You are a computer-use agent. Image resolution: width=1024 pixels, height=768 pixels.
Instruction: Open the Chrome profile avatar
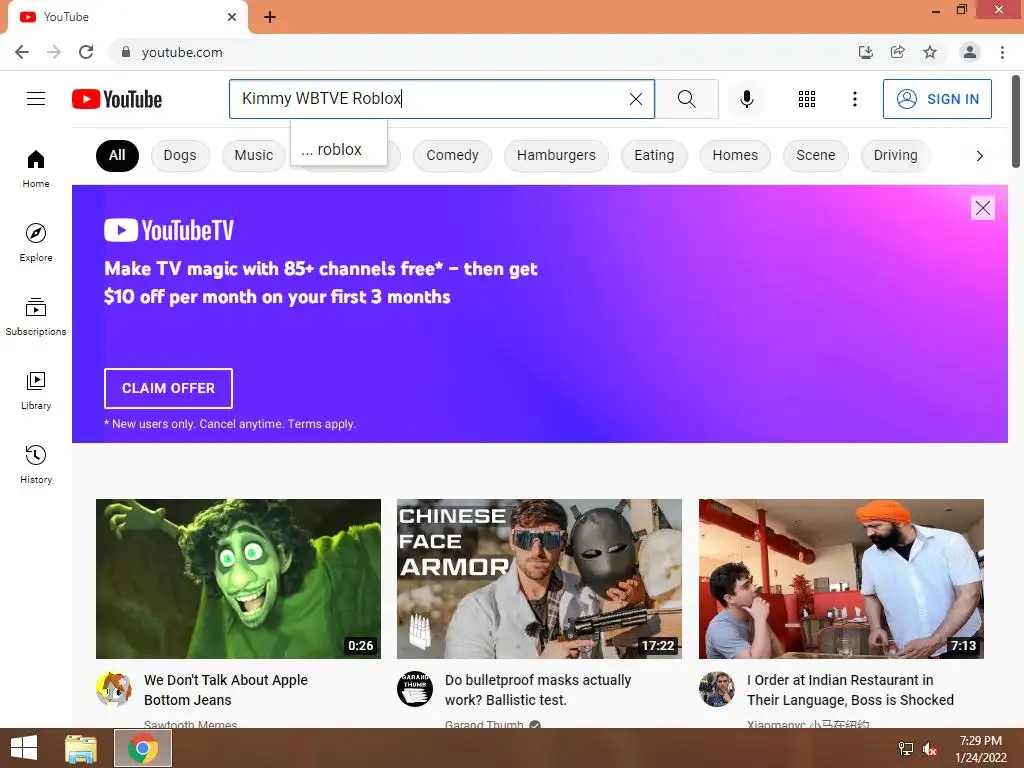coord(970,52)
